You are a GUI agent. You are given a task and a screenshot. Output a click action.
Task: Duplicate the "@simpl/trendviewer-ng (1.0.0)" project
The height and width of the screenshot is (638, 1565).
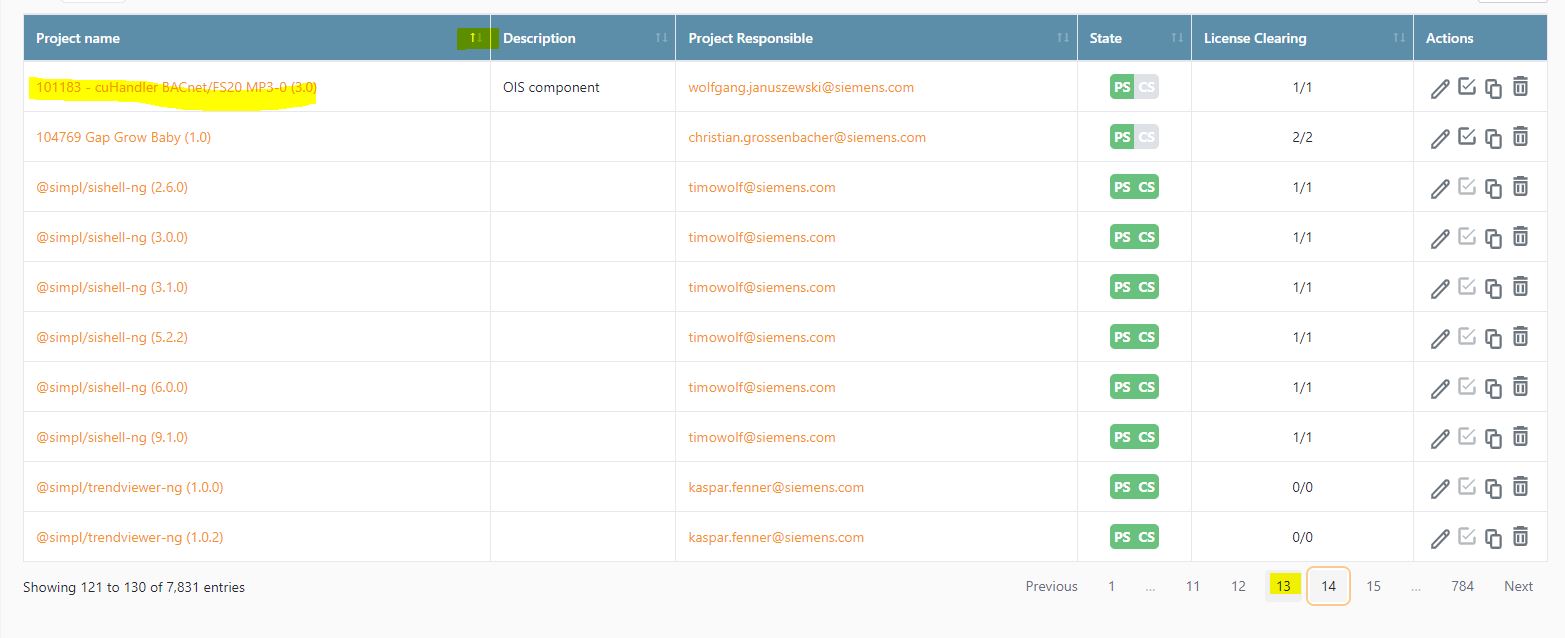point(1493,487)
